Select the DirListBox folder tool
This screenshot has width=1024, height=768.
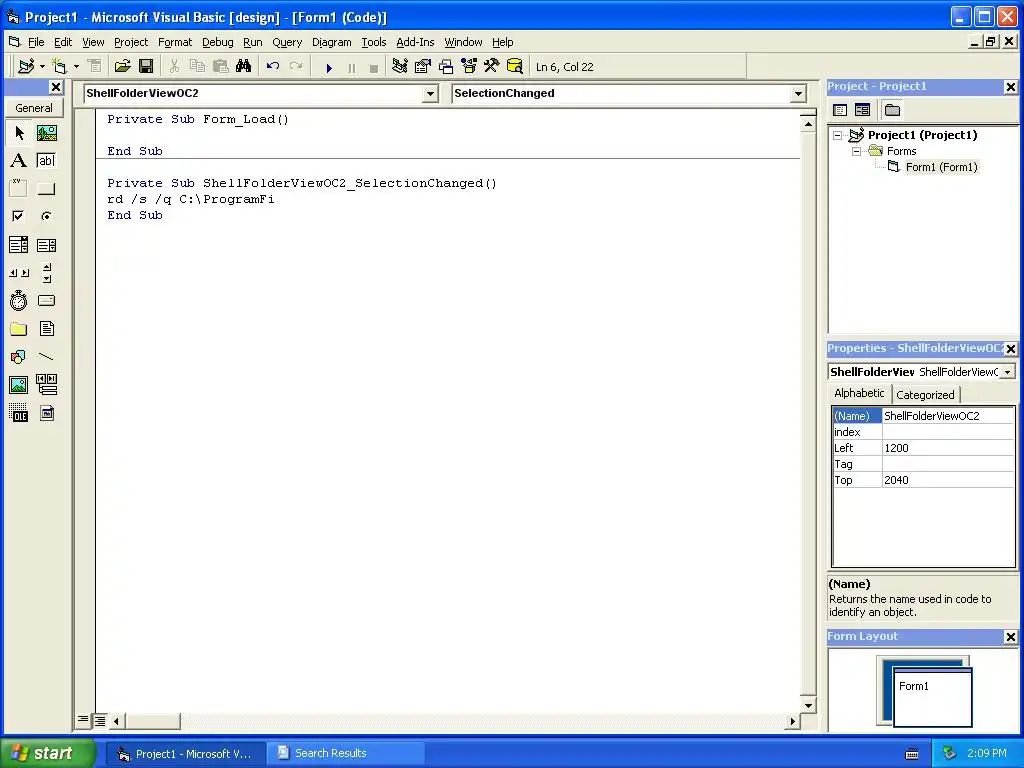19,328
